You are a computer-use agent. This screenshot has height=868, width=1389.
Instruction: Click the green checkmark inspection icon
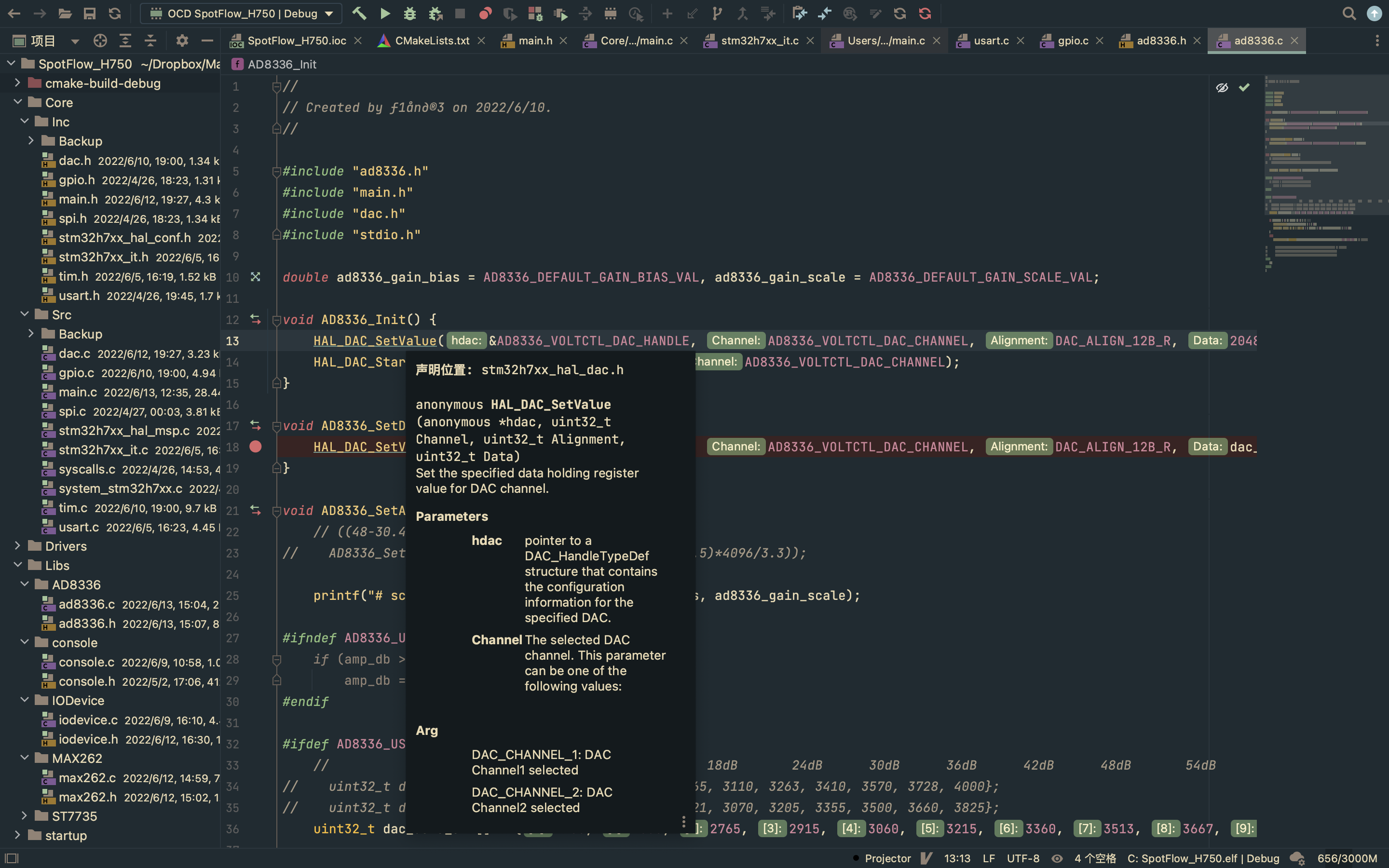(1244, 87)
